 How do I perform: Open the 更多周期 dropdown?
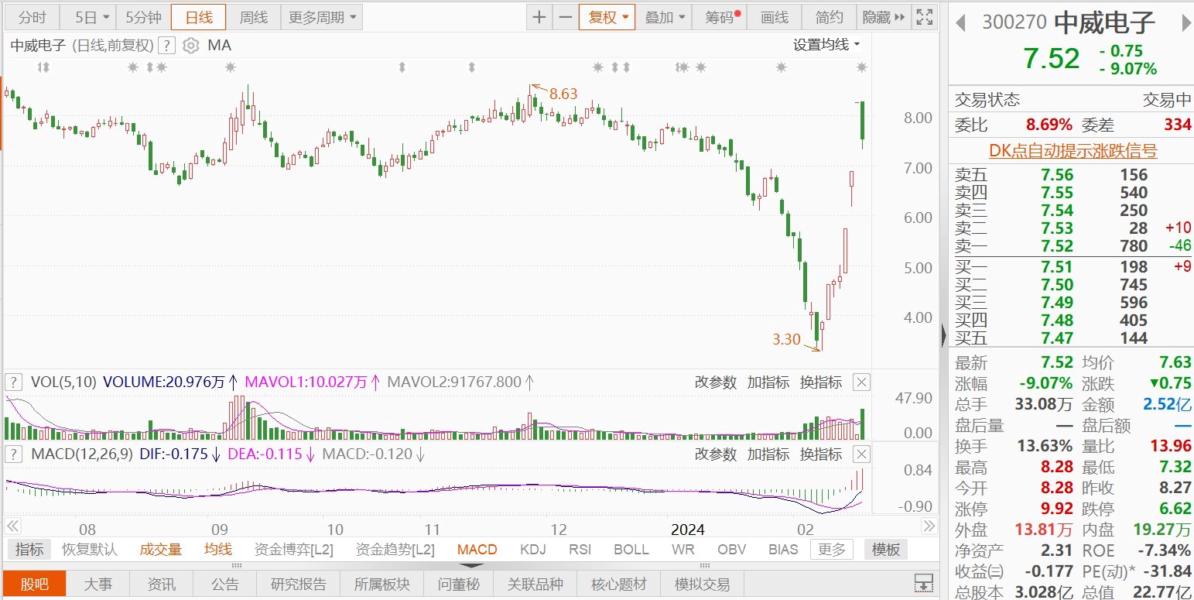click(x=322, y=18)
